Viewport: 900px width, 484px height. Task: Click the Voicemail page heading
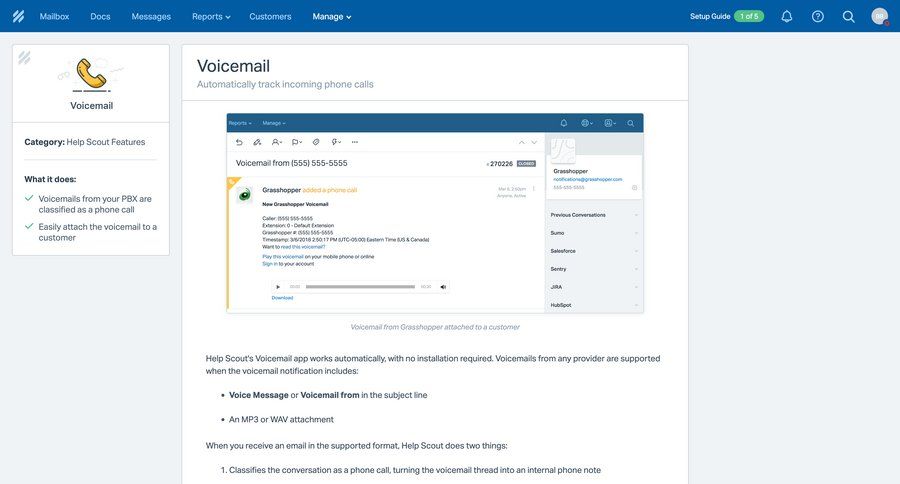click(233, 66)
